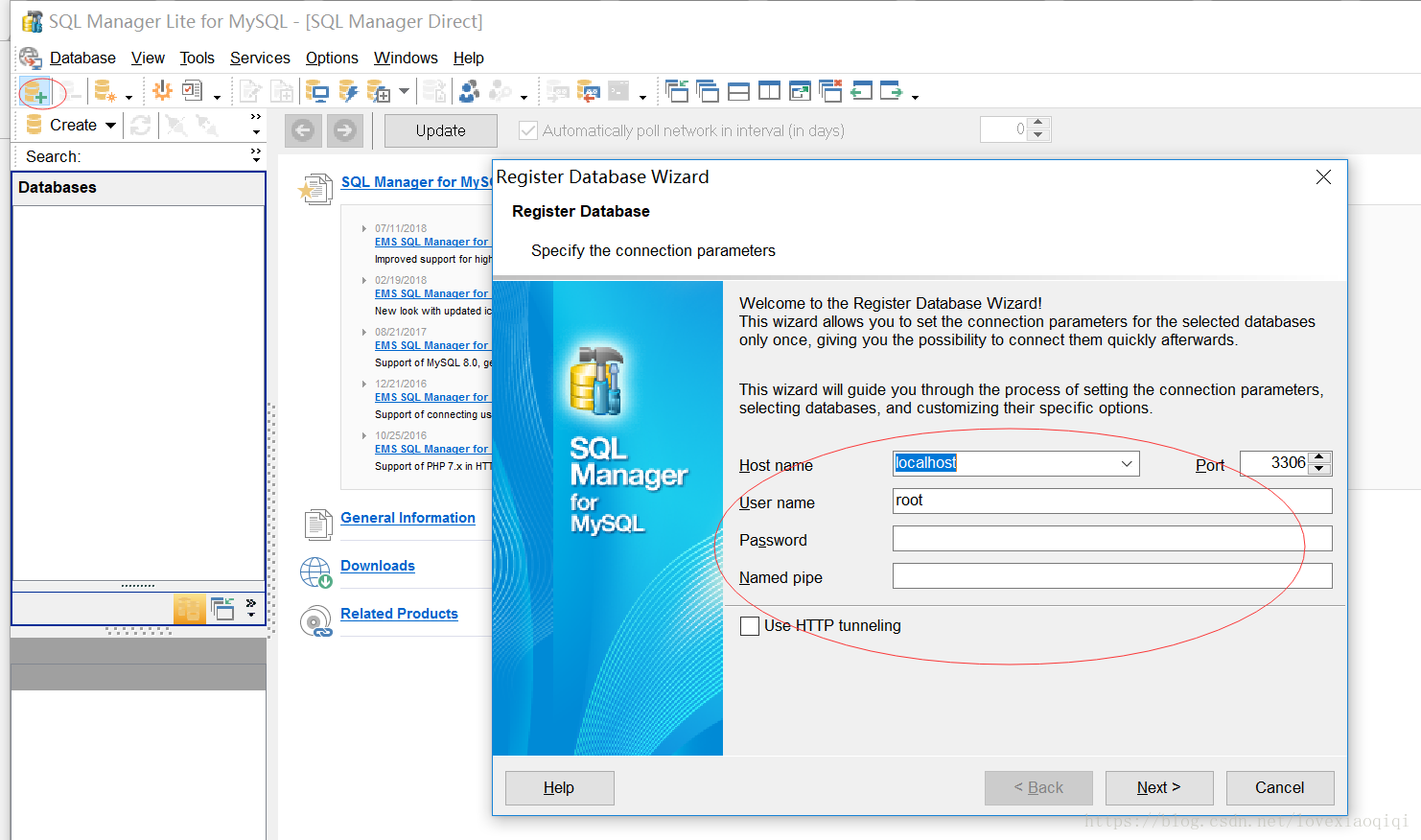Click the Update button

pos(441,130)
